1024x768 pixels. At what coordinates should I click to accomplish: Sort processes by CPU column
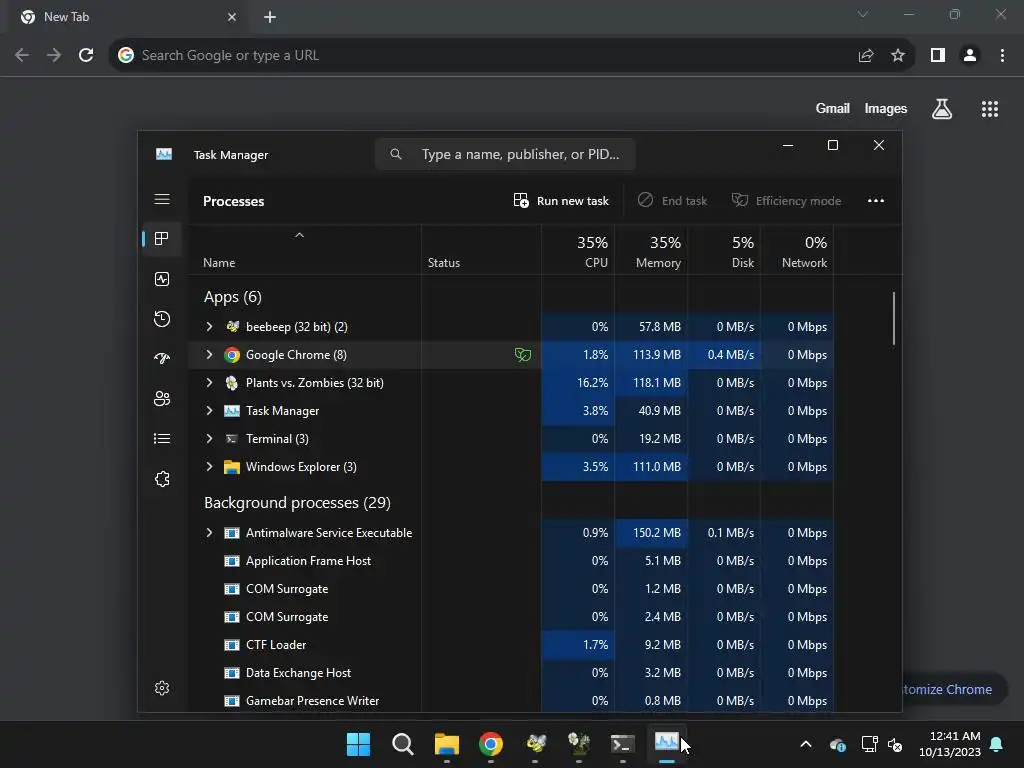coord(578,251)
